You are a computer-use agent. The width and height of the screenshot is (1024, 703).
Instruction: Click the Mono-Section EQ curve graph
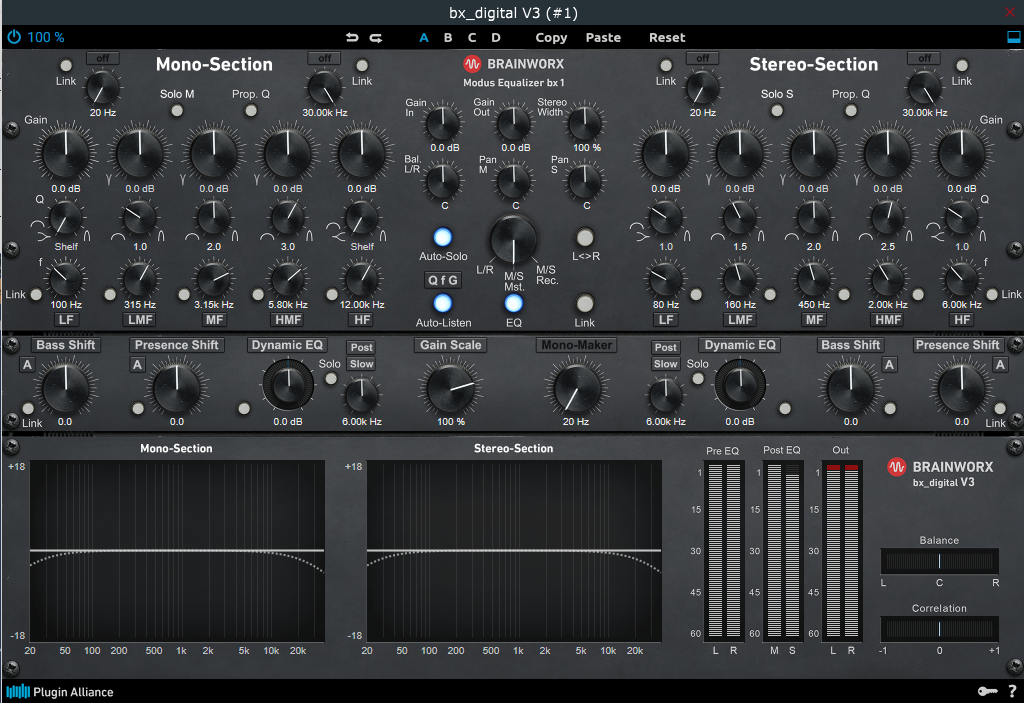coord(177,551)
